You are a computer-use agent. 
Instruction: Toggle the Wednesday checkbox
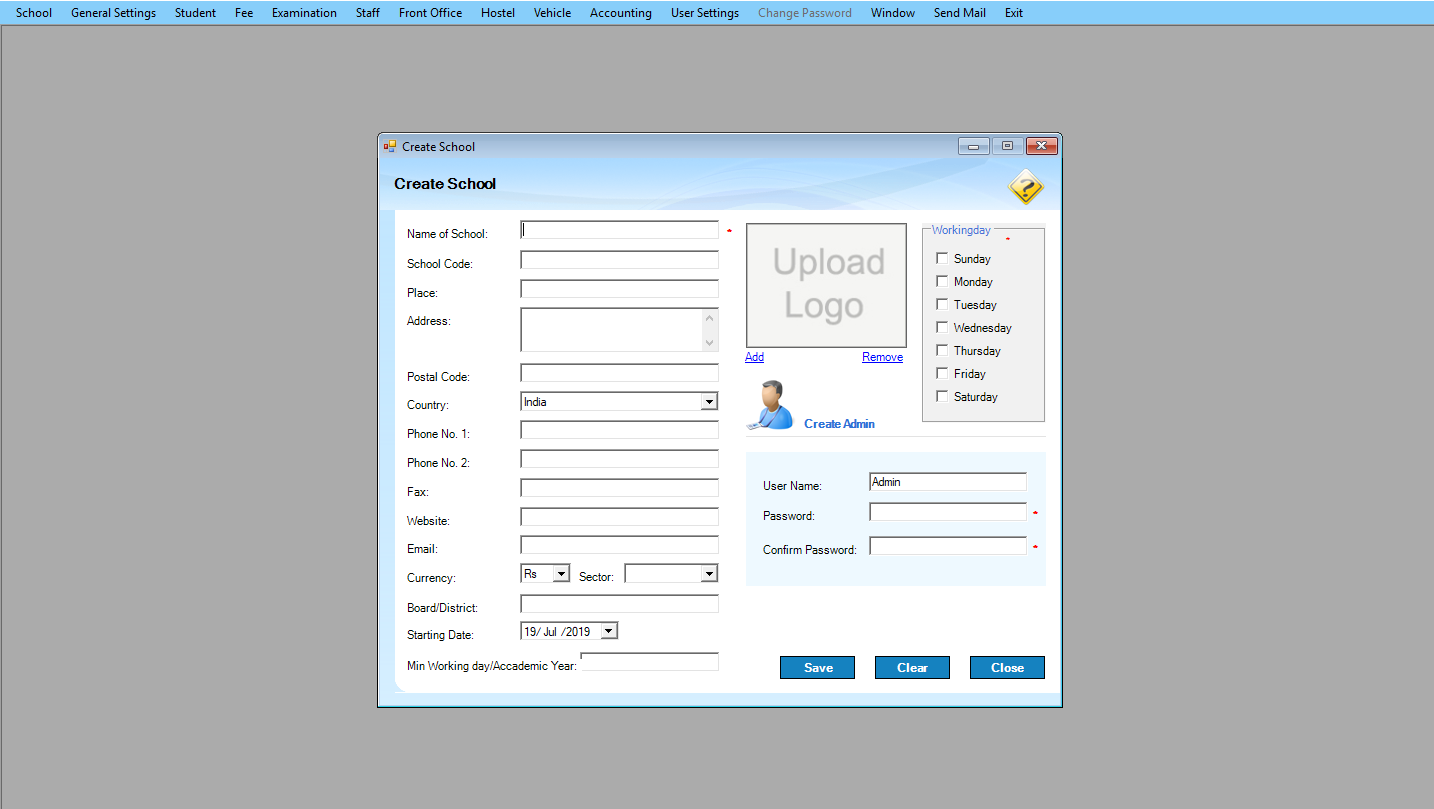(942, 327)
